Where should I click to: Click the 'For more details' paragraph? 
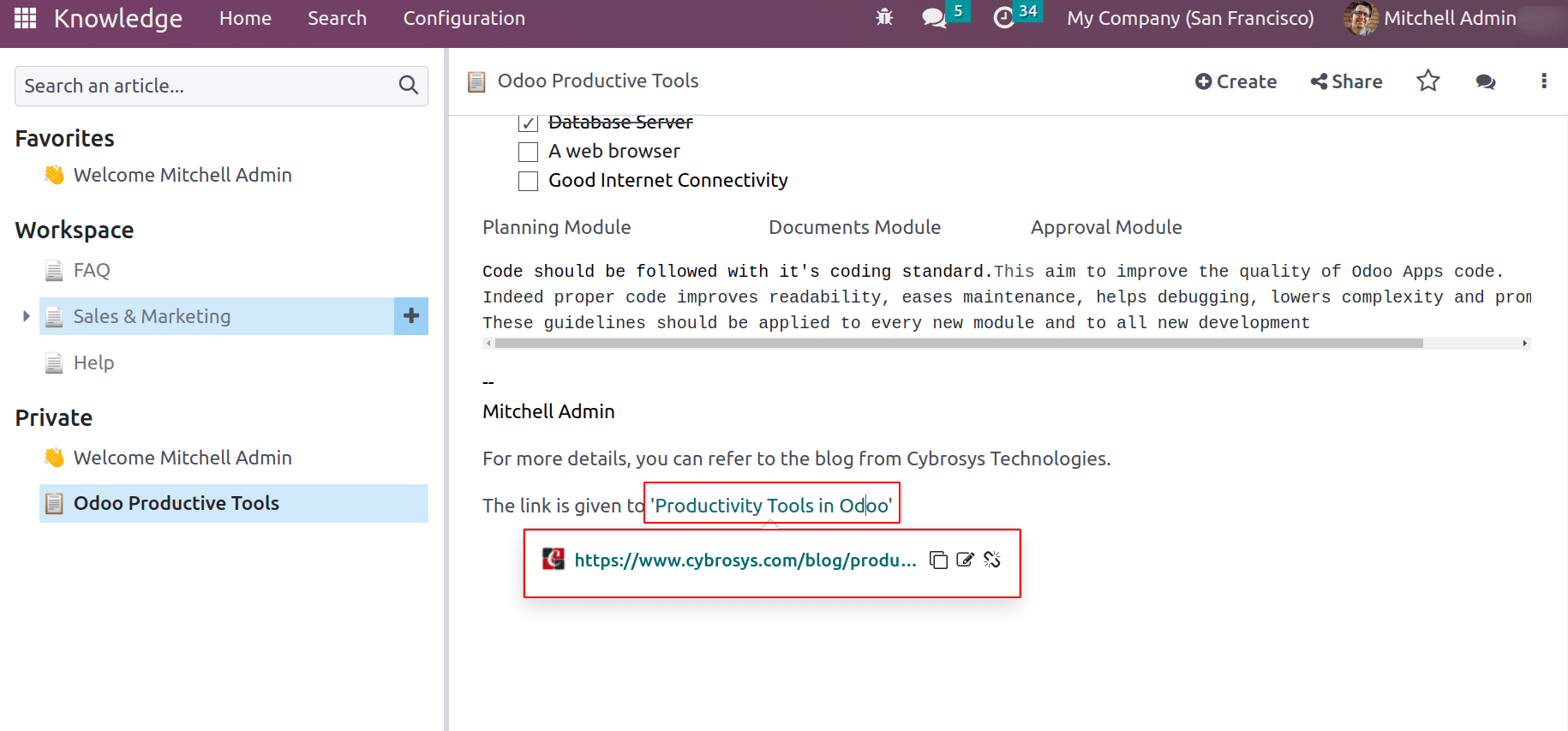[796, 458]
